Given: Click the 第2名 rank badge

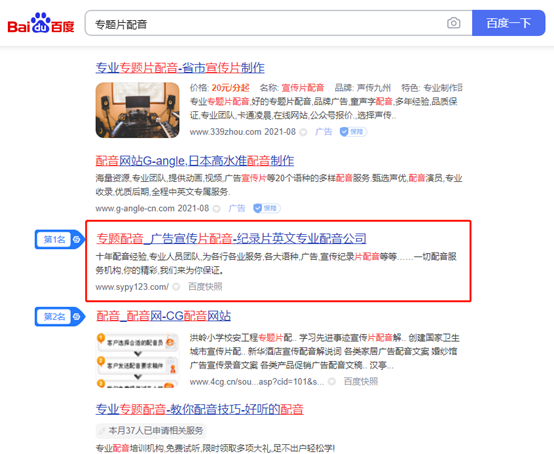Looking at the screenshot, I should pyautogui.click(x=59, y=317).
